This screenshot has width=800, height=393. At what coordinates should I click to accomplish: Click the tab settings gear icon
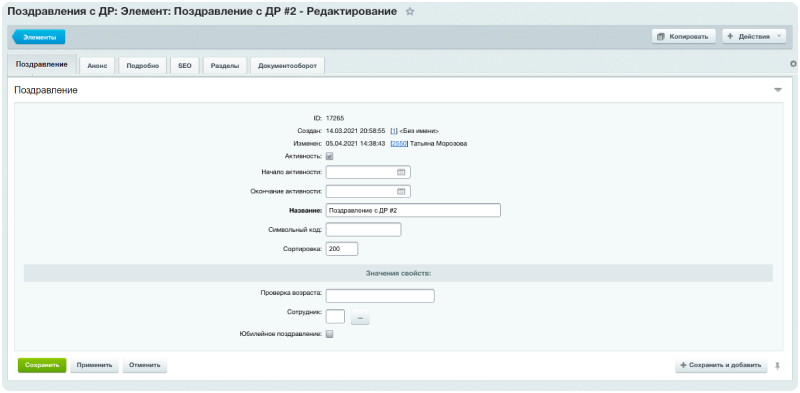coord(793,64)
